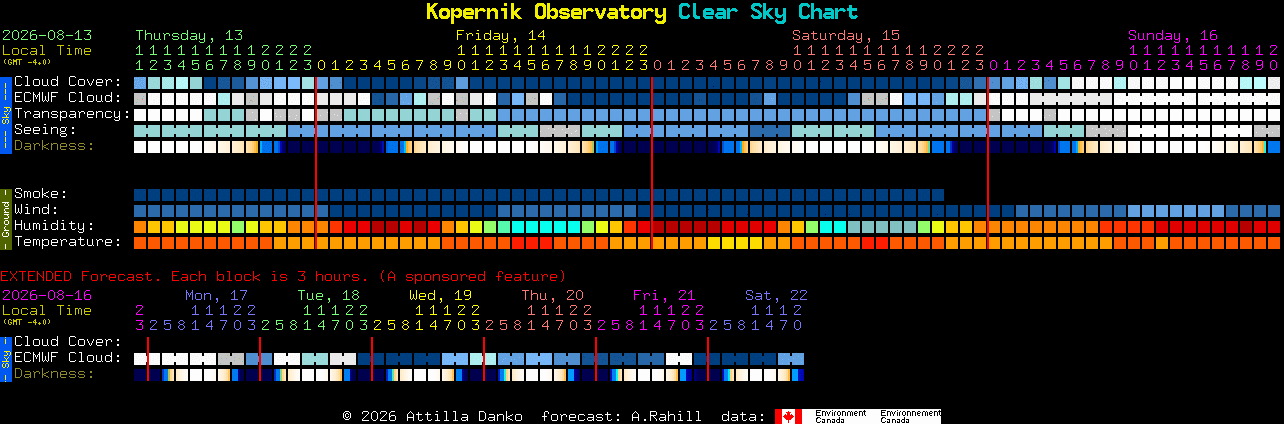Click the '2026-08-16' extended forecast date
This screenshot has height=424, width=1284.
pyautogui.click(x=47, y=295)
